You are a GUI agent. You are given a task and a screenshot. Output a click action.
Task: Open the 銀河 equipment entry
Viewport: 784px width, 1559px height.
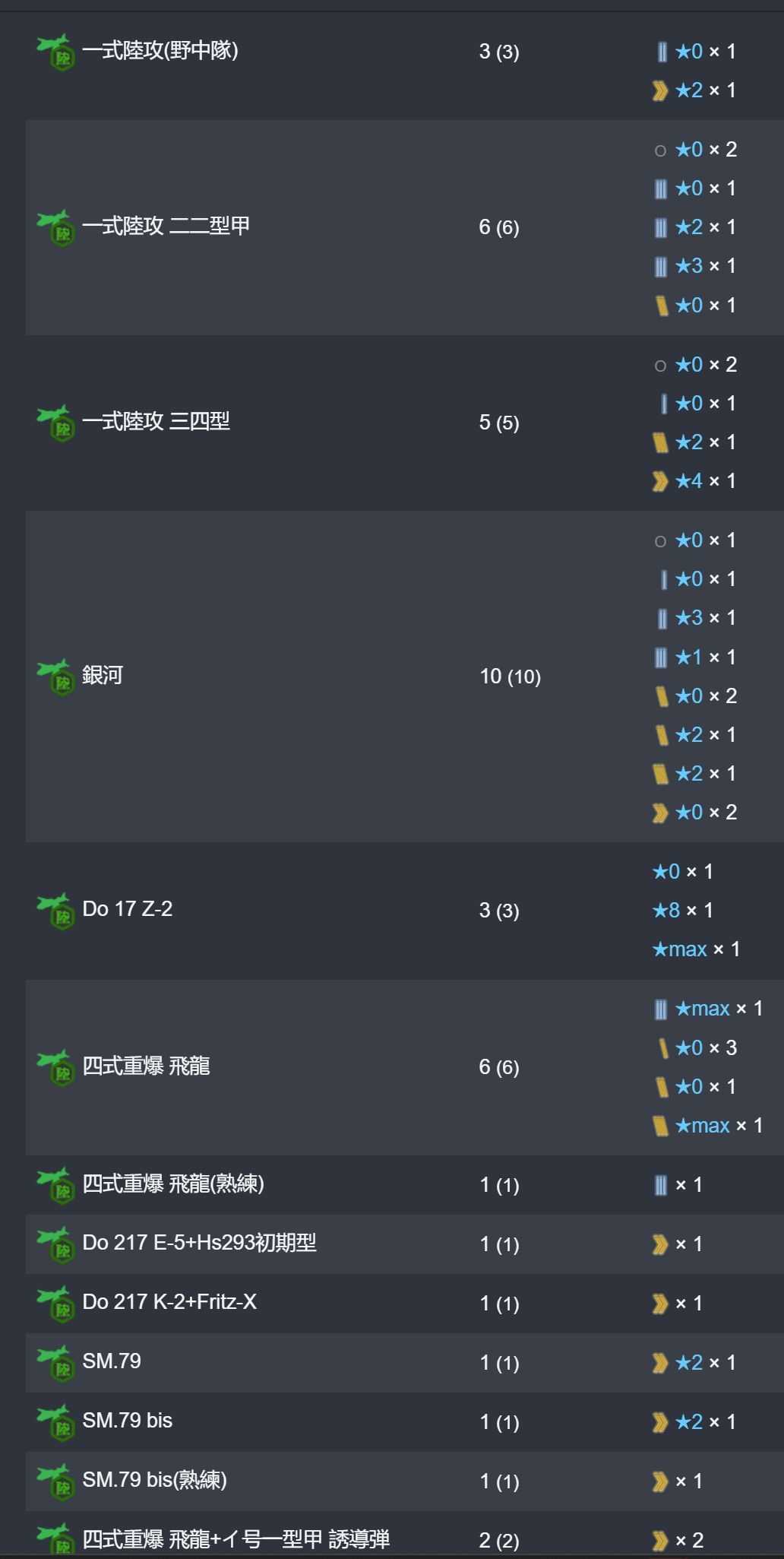[x=103, y=675]
